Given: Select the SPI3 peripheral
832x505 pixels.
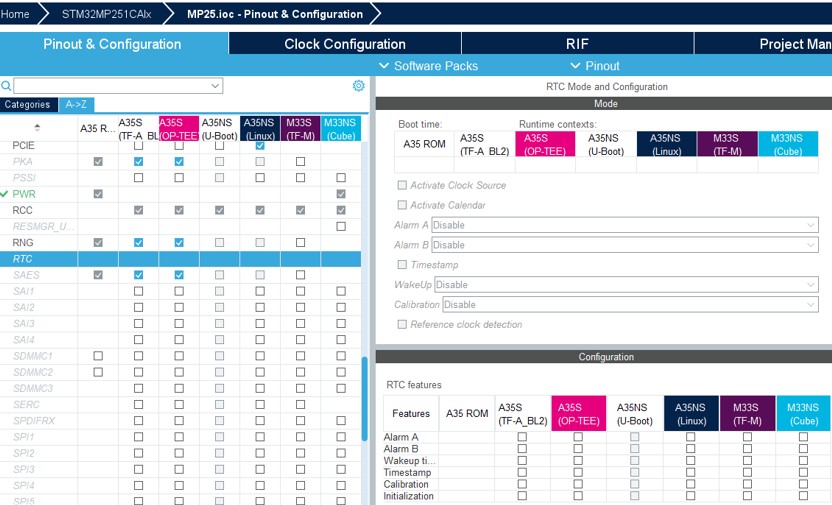Looking at the screenshot, I should click(x=24, y=469).
